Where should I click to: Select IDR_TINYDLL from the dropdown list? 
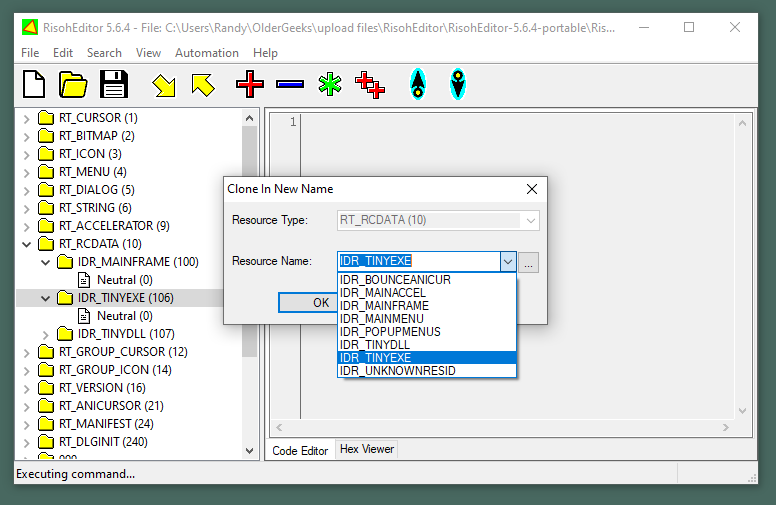[427, 345]
